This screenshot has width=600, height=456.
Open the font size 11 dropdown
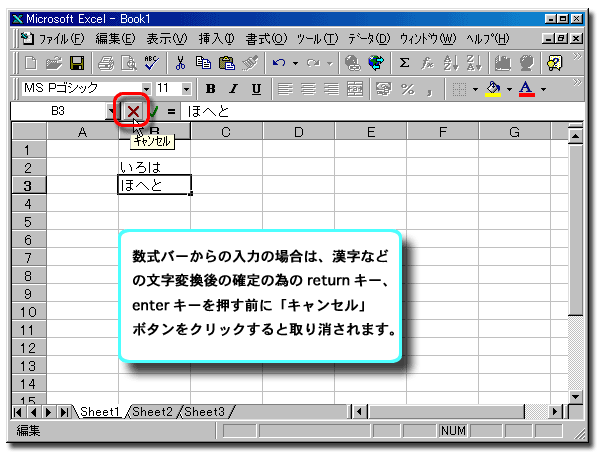(x=186, y=89)
